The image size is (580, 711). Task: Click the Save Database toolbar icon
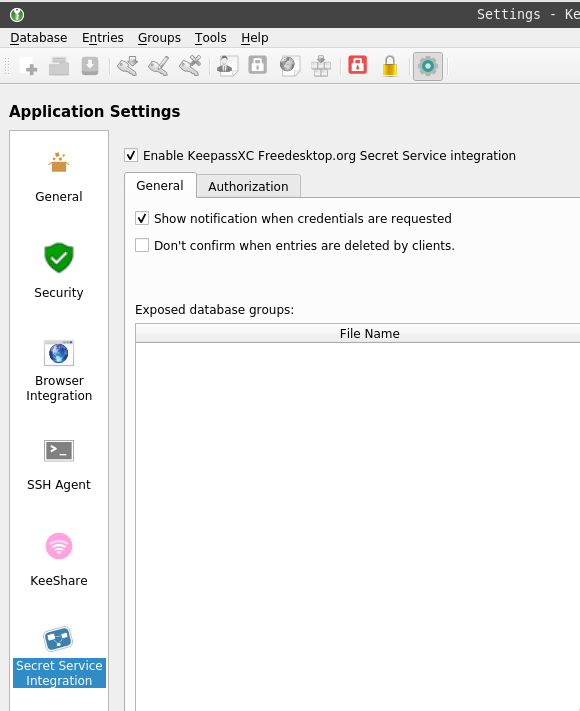click(x=90, y=66)
